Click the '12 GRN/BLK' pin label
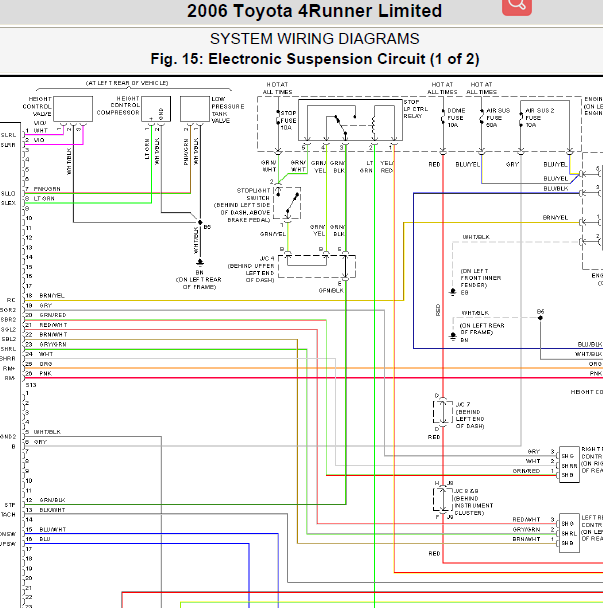 pos(45,500)
